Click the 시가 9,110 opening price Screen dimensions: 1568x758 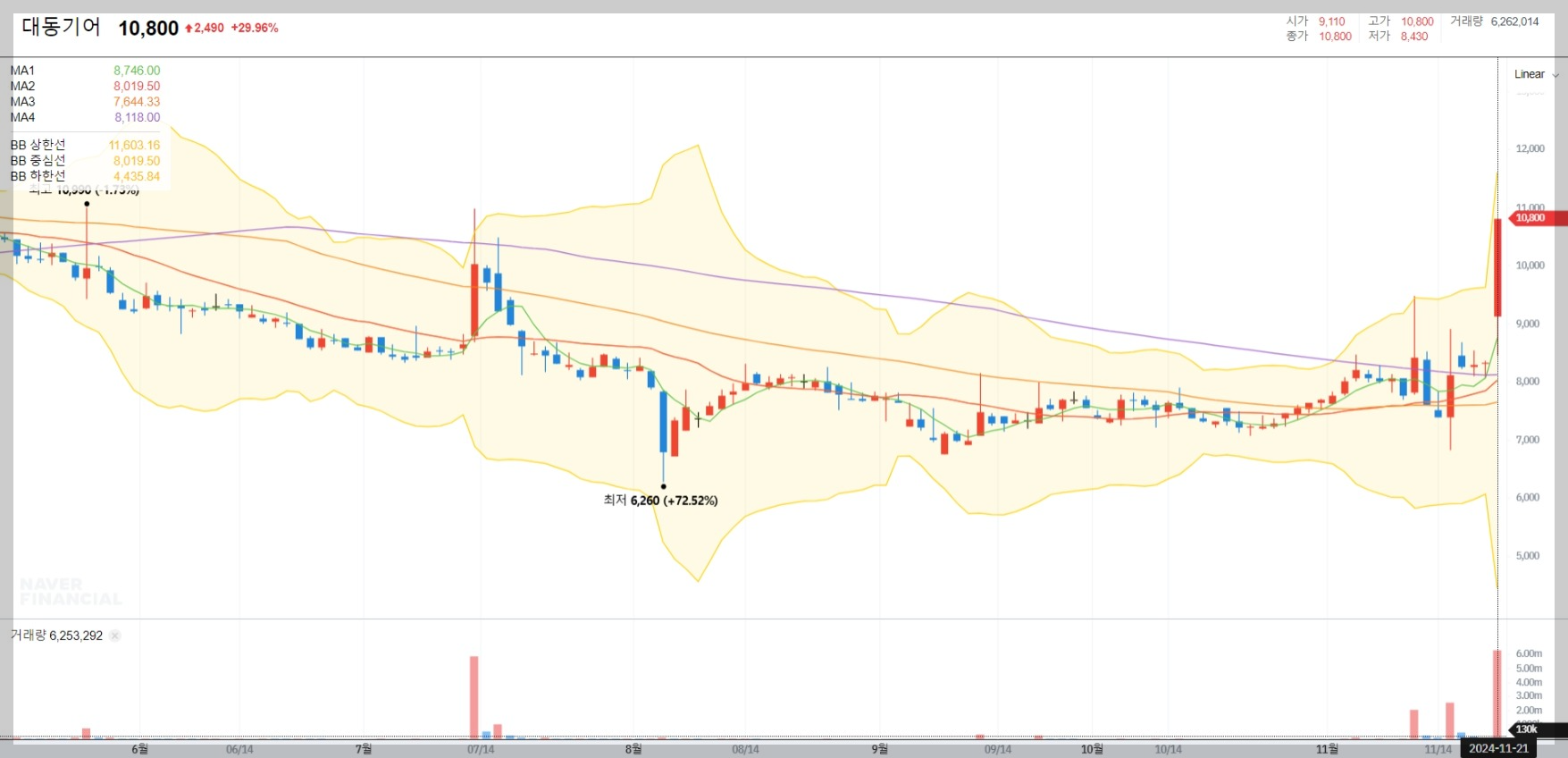1315,21
